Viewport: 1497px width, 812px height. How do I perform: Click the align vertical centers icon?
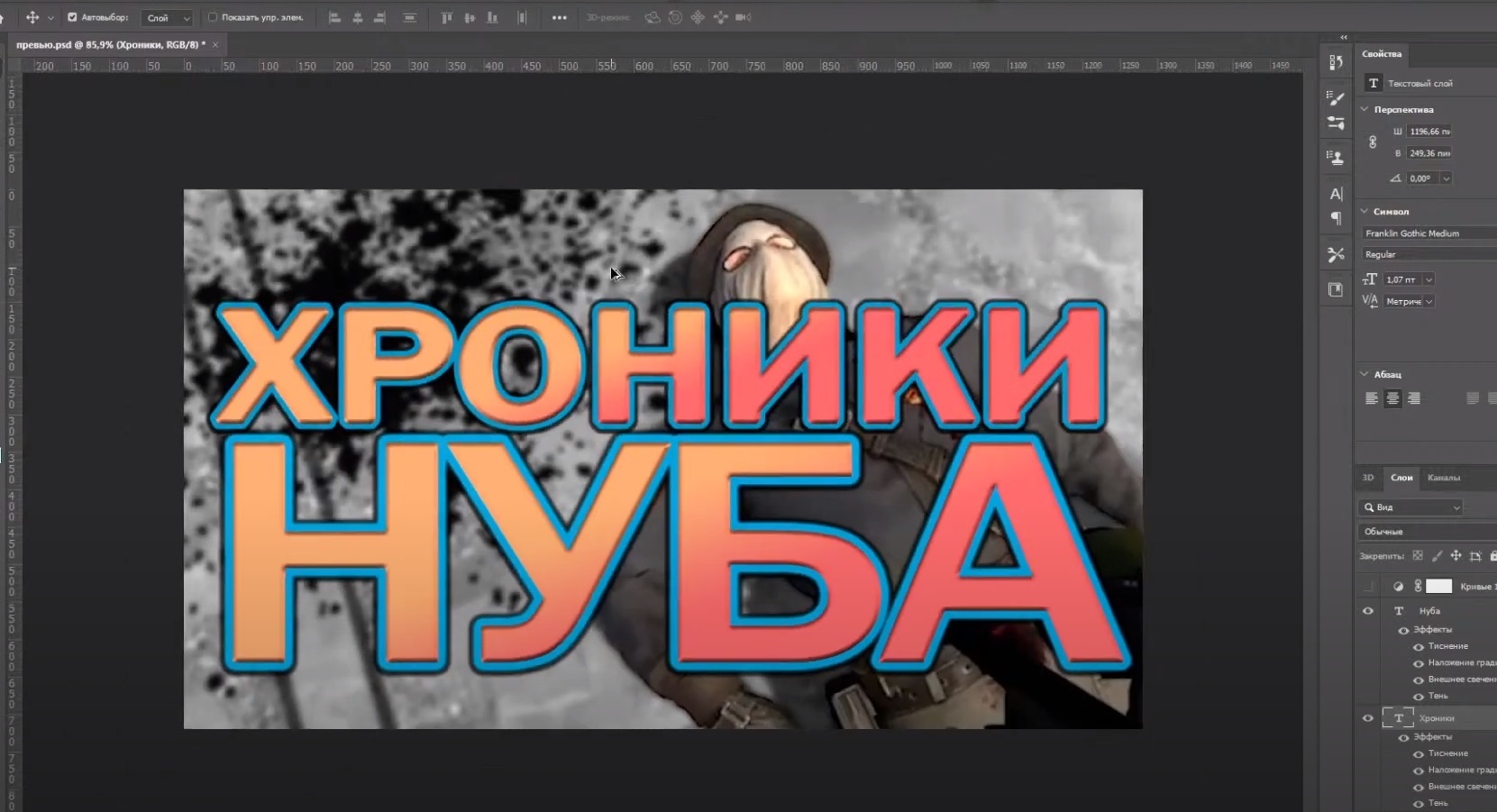470,17
